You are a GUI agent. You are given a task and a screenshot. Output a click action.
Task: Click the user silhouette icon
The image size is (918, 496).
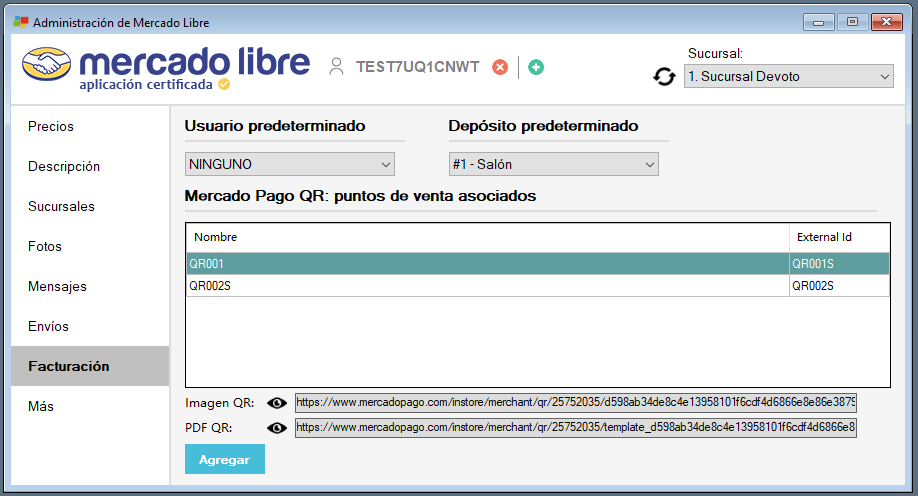[336, 67]
